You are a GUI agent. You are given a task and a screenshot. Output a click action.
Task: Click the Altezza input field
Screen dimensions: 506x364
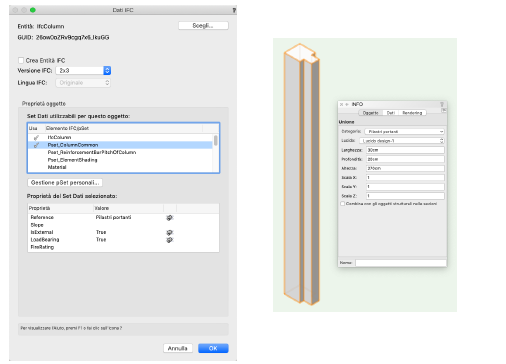click(405, 168)
